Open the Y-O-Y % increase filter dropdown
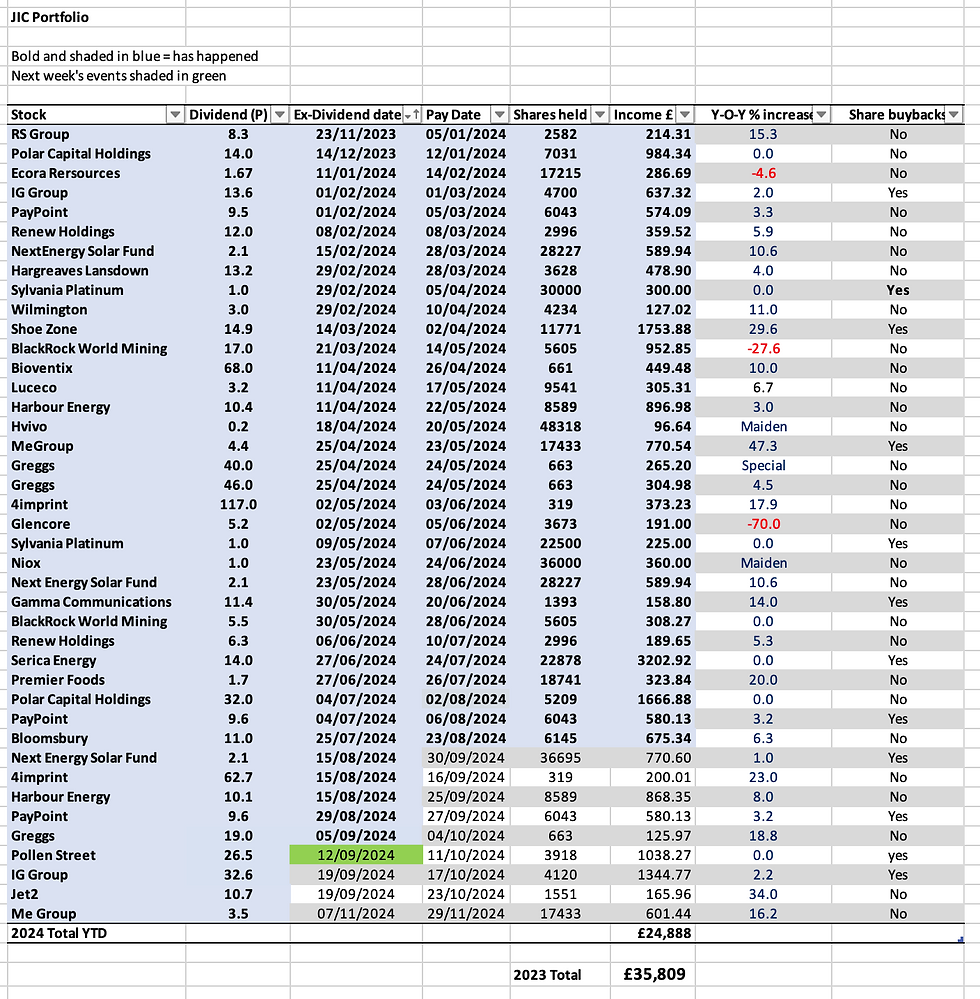 [x=821, y=115]
